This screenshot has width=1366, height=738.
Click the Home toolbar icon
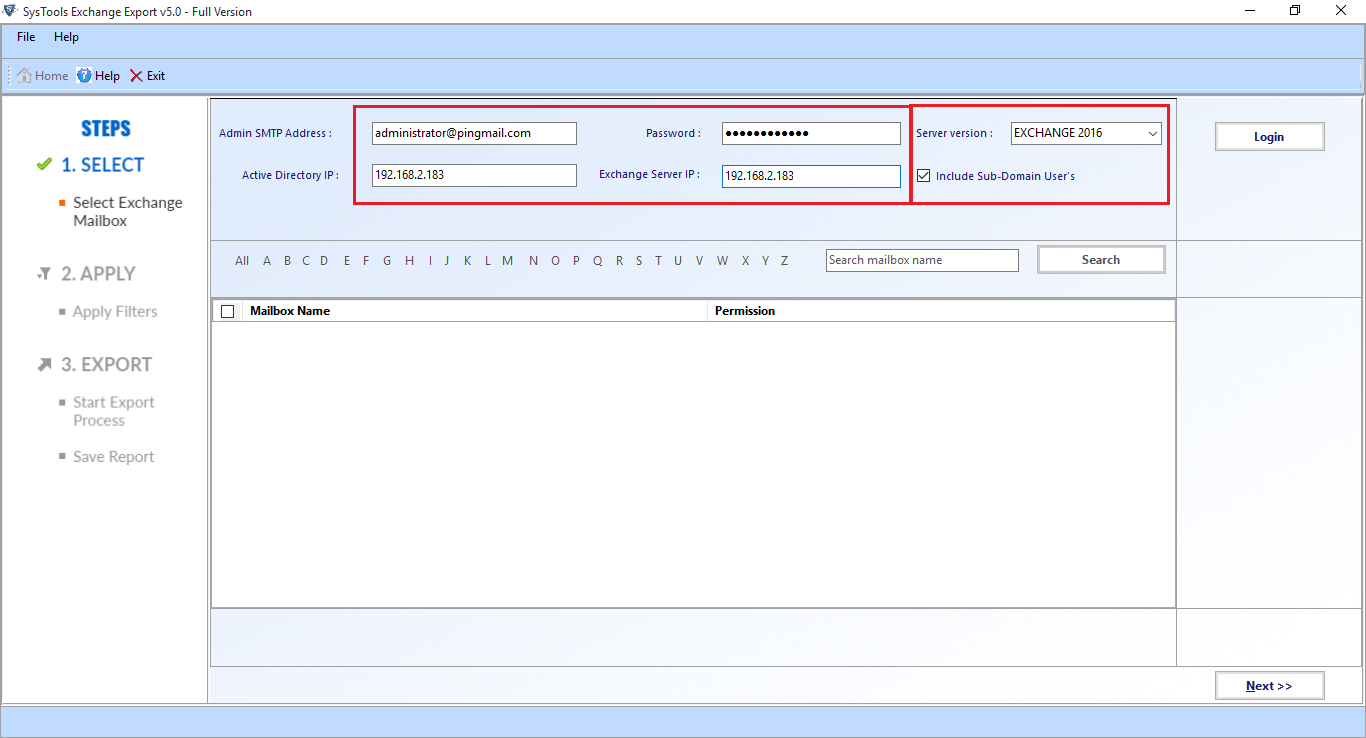point(24,76)
